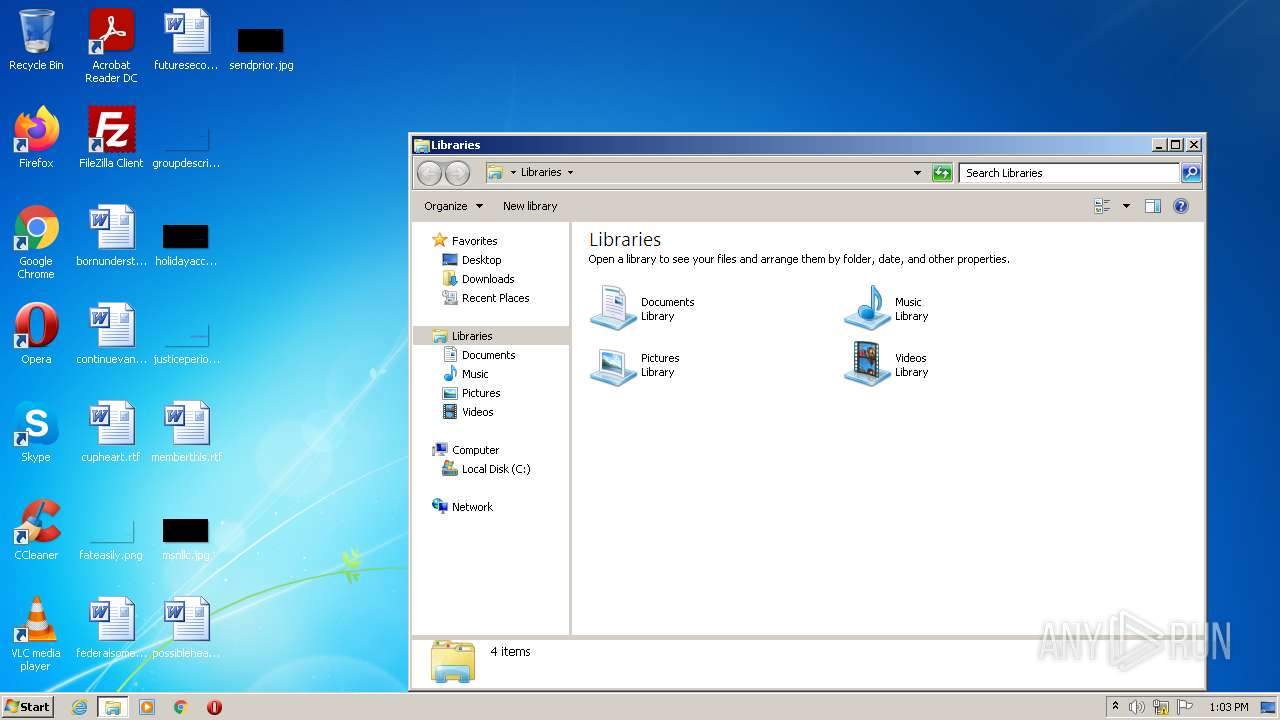Click the Forward navigation arrow
The width and height of the screenshot is (1280, 720).
pyautogui.click(x=457, y=173)
